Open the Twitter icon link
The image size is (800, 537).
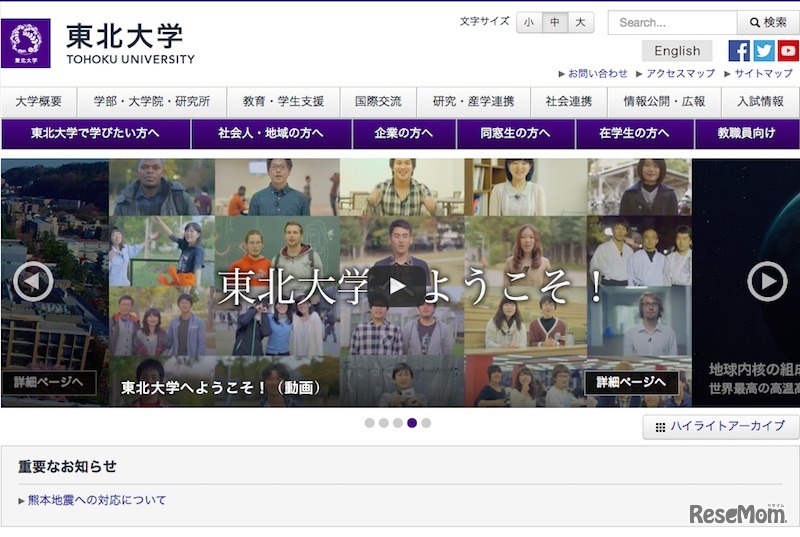click(x=764, y=51)
